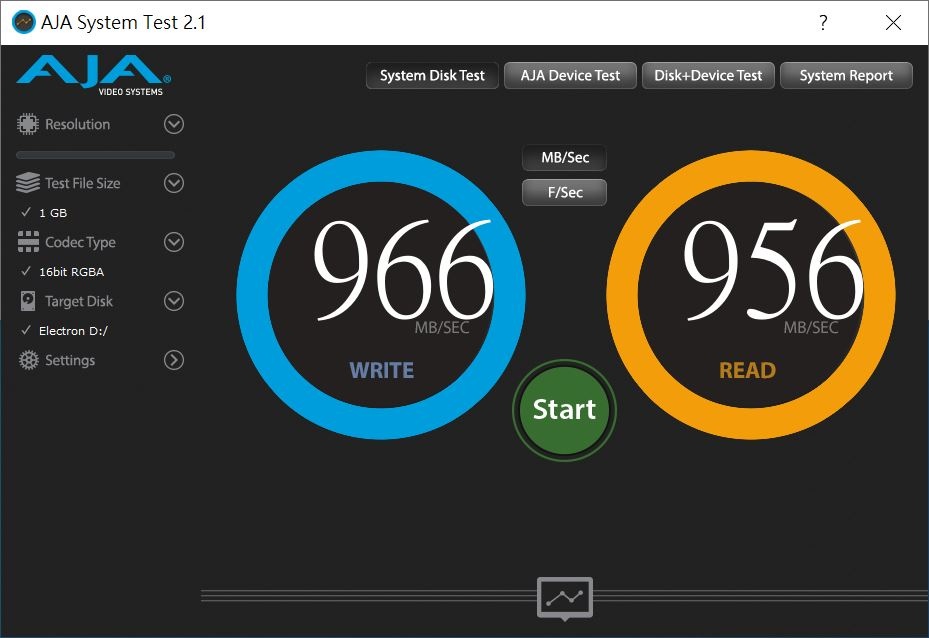Click the AJA System Test 2.1 title
929x638 pixels.
123,23
